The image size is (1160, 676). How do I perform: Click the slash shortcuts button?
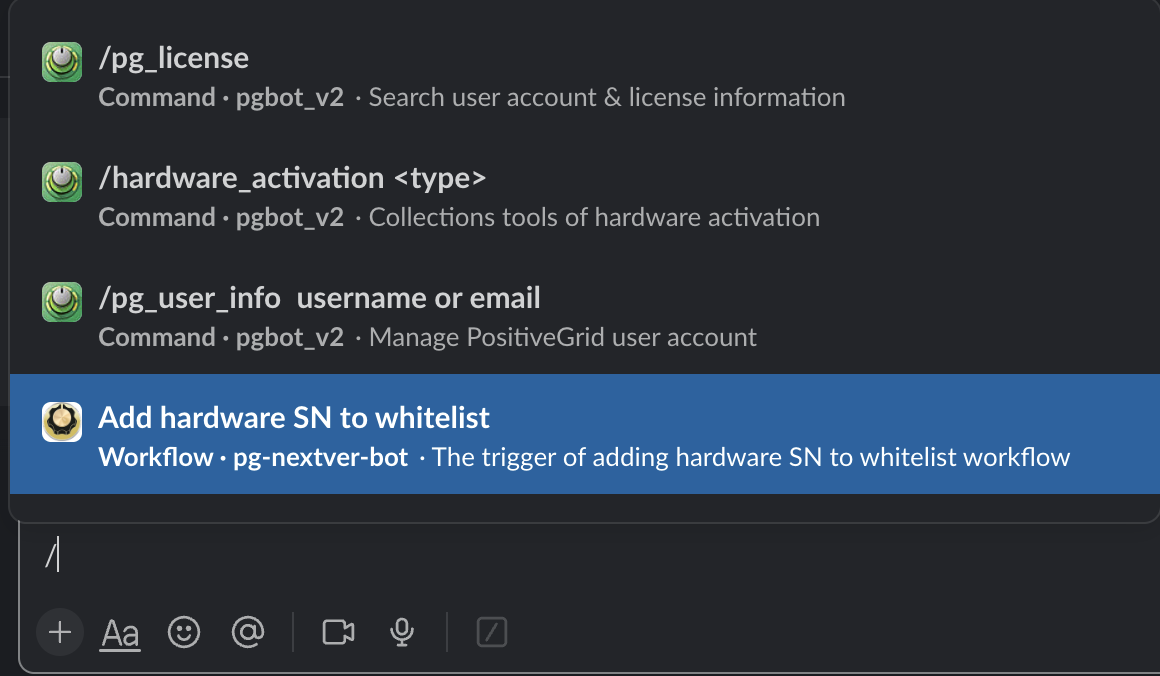pos(492,632)
